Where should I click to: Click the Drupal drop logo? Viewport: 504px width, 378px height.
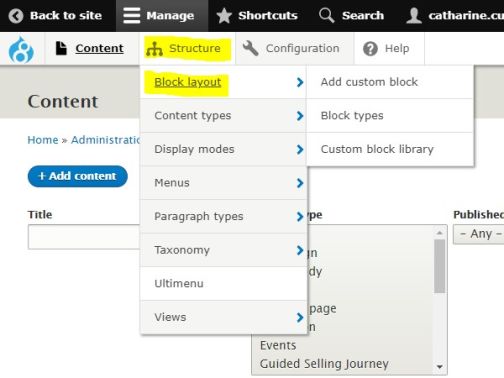[x=21, y=50]
